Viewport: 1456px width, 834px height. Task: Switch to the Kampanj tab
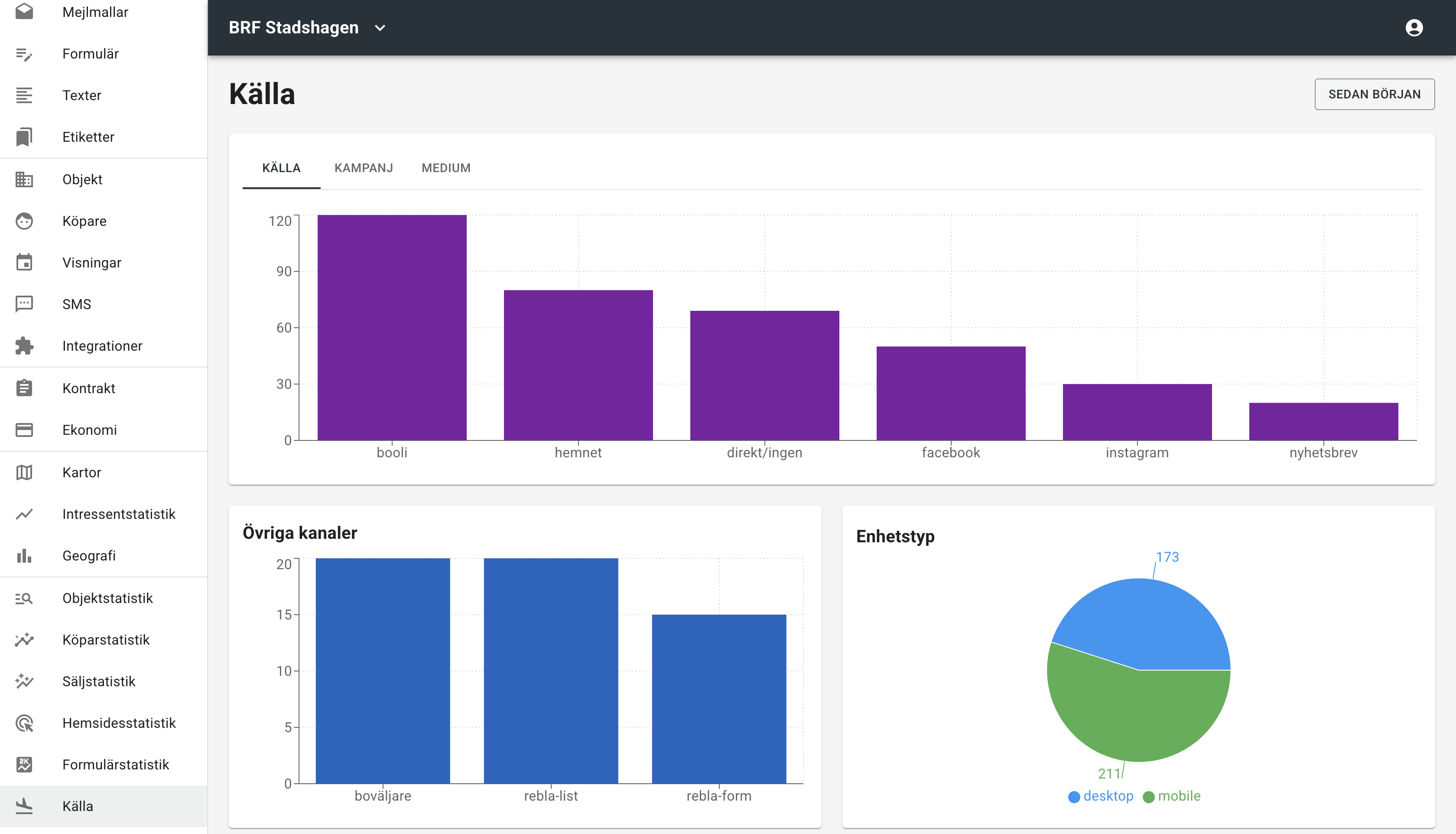tap(364, 168)
